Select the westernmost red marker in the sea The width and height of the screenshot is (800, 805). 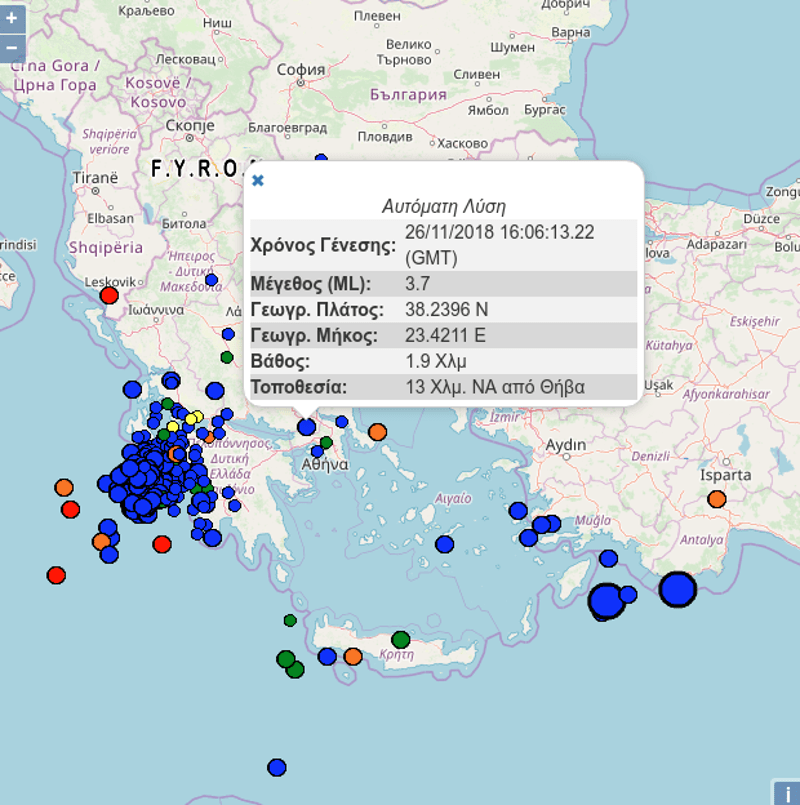pyautogui.click(x=56, y=575)
